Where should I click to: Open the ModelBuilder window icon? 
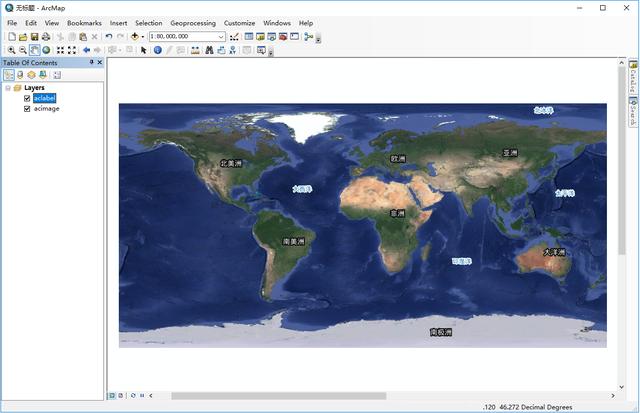click(309, 37)
